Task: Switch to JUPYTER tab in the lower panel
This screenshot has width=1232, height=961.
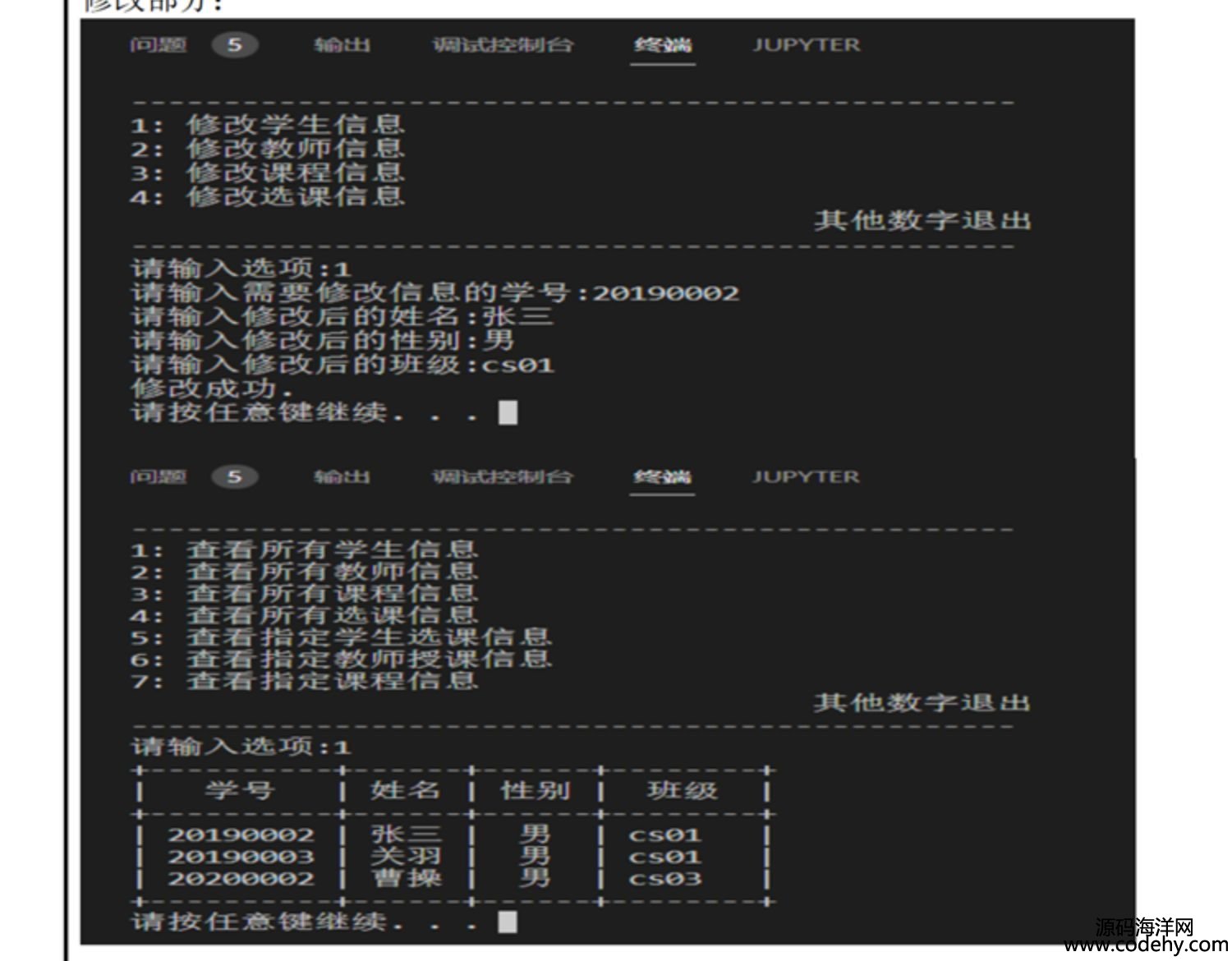Action: tap(806, 476)
